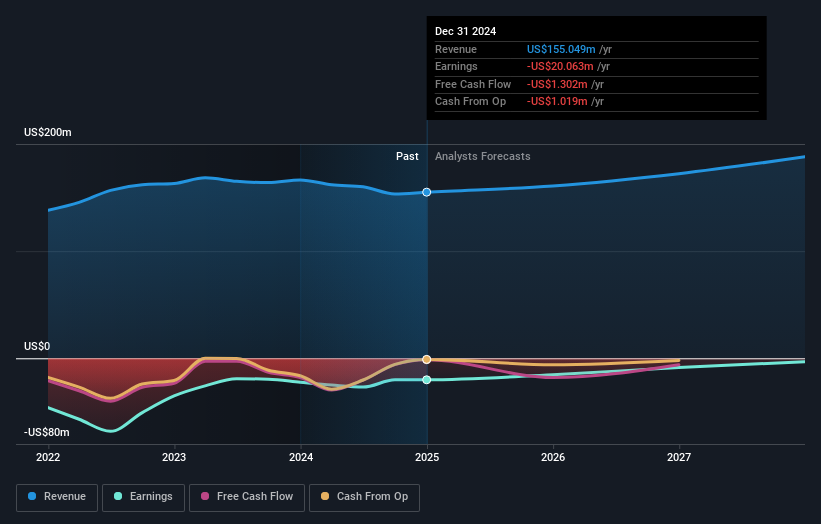
Task: Click the Dec 31 2024 tooltip date
Action: 465,31
